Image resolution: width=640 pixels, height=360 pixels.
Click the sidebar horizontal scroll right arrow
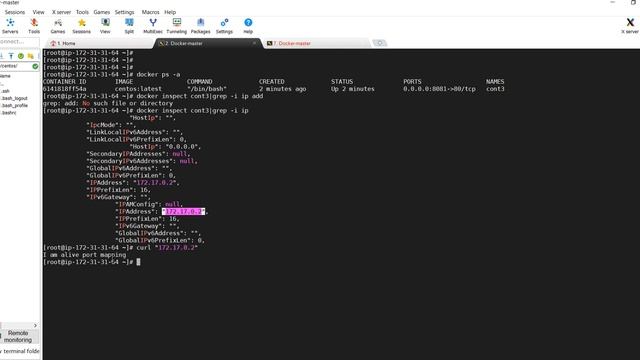pos(36,325)
